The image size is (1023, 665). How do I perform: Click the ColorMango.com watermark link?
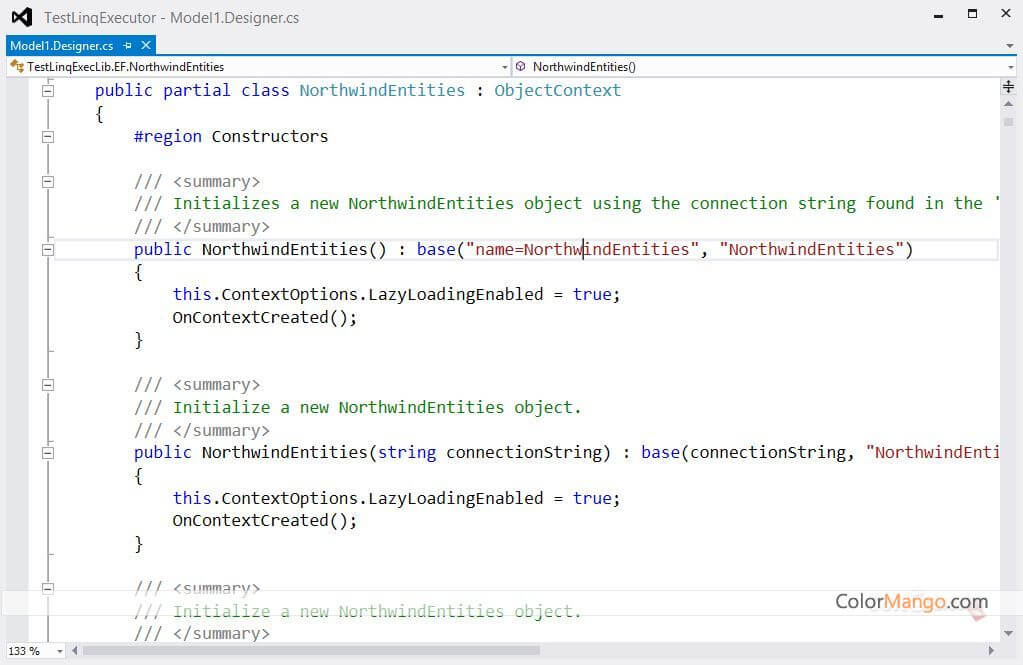point(910,602)
